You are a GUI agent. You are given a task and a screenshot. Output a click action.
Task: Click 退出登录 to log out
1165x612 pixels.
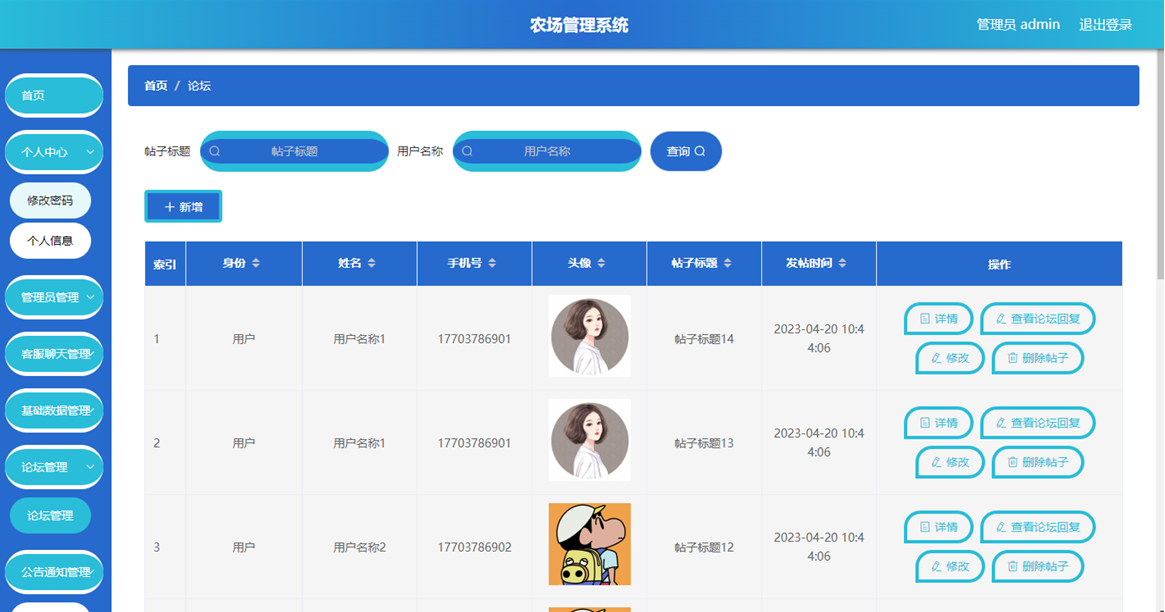(x=1106, y=25)
